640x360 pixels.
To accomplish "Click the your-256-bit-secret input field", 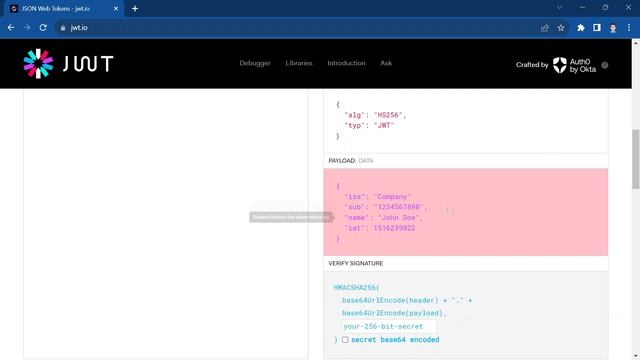I will click(x=389, y=327).
